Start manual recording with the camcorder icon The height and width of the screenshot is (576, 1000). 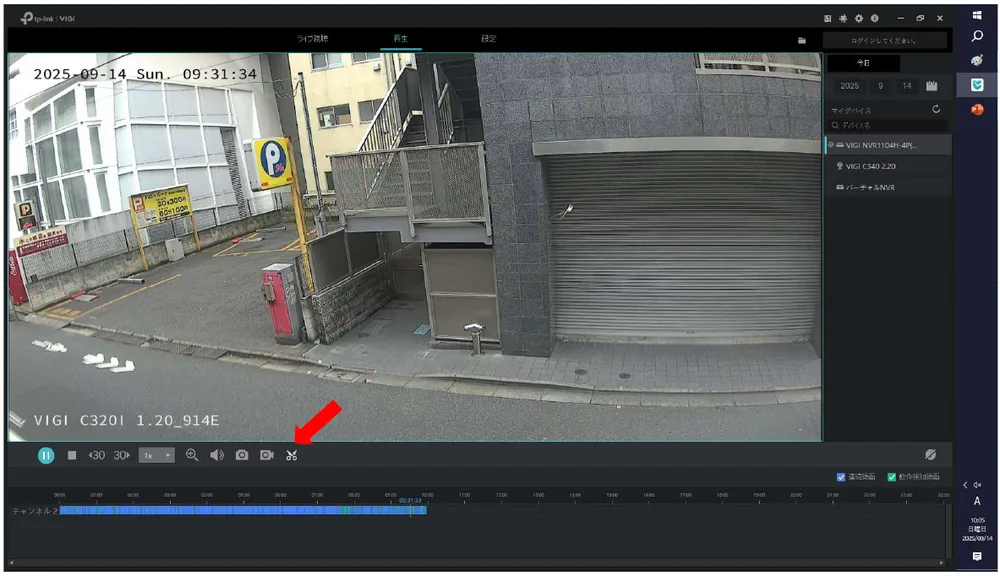point(267,455)
